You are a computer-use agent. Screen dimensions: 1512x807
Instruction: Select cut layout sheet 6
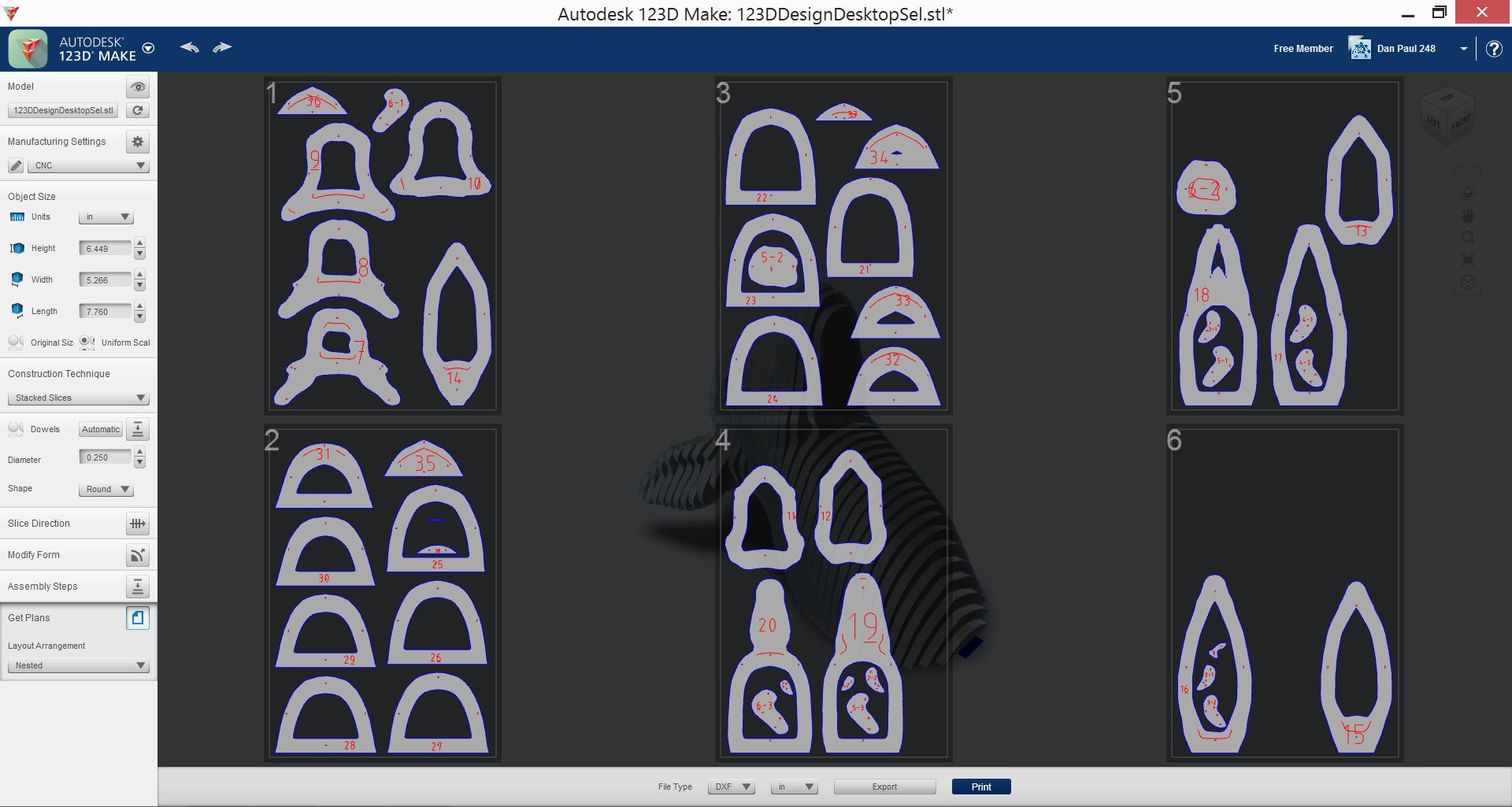point(1284,593)
